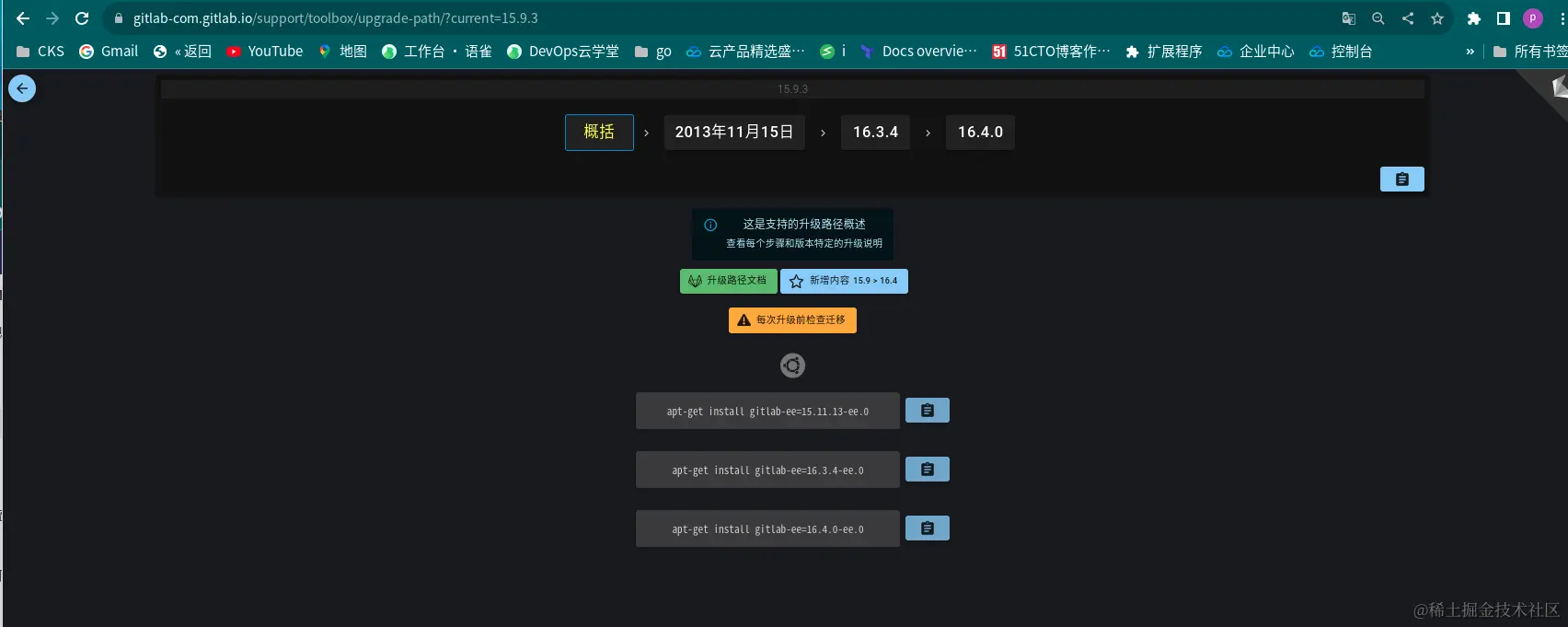Open the zoom magnifier icon in address bar
The width and height of the screenshot is (1568, 627).
click(x=1378, y=18)
